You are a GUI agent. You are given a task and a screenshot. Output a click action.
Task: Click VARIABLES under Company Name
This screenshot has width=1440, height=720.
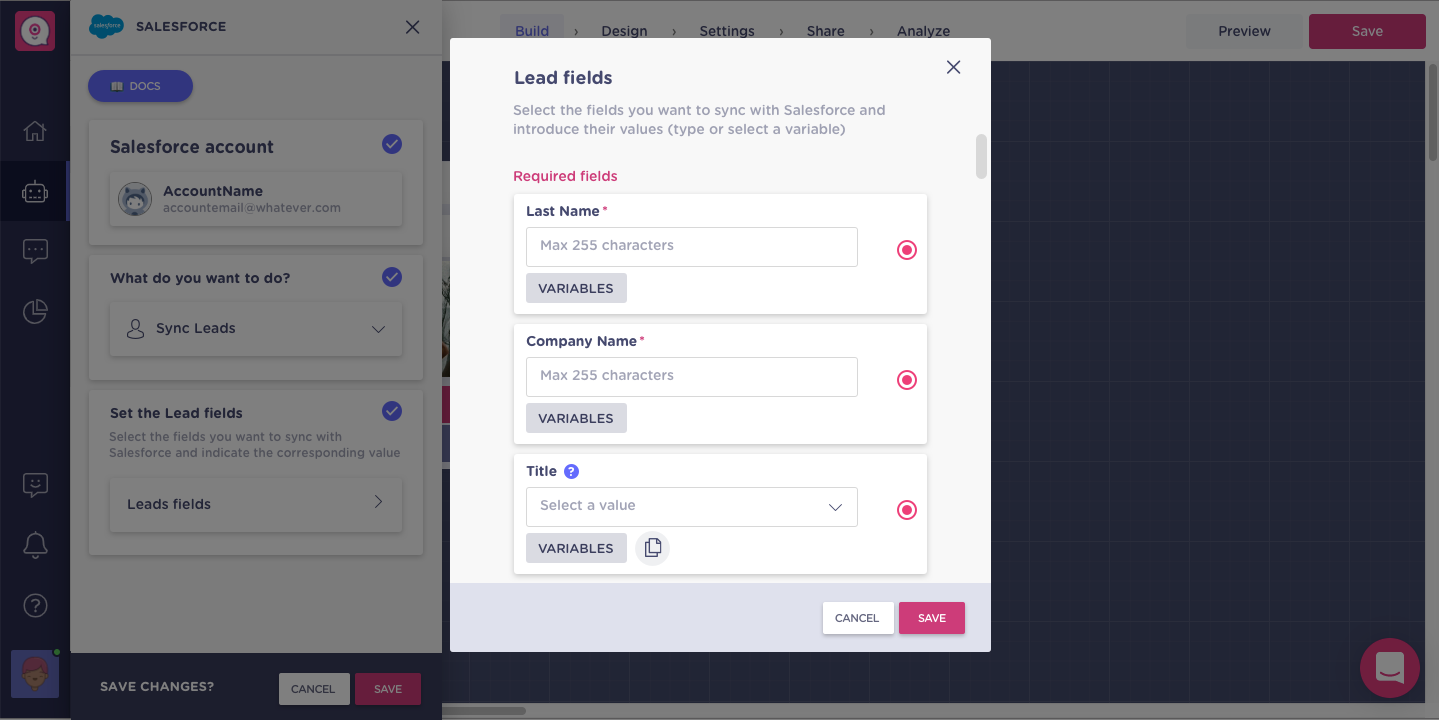[576, 418]
